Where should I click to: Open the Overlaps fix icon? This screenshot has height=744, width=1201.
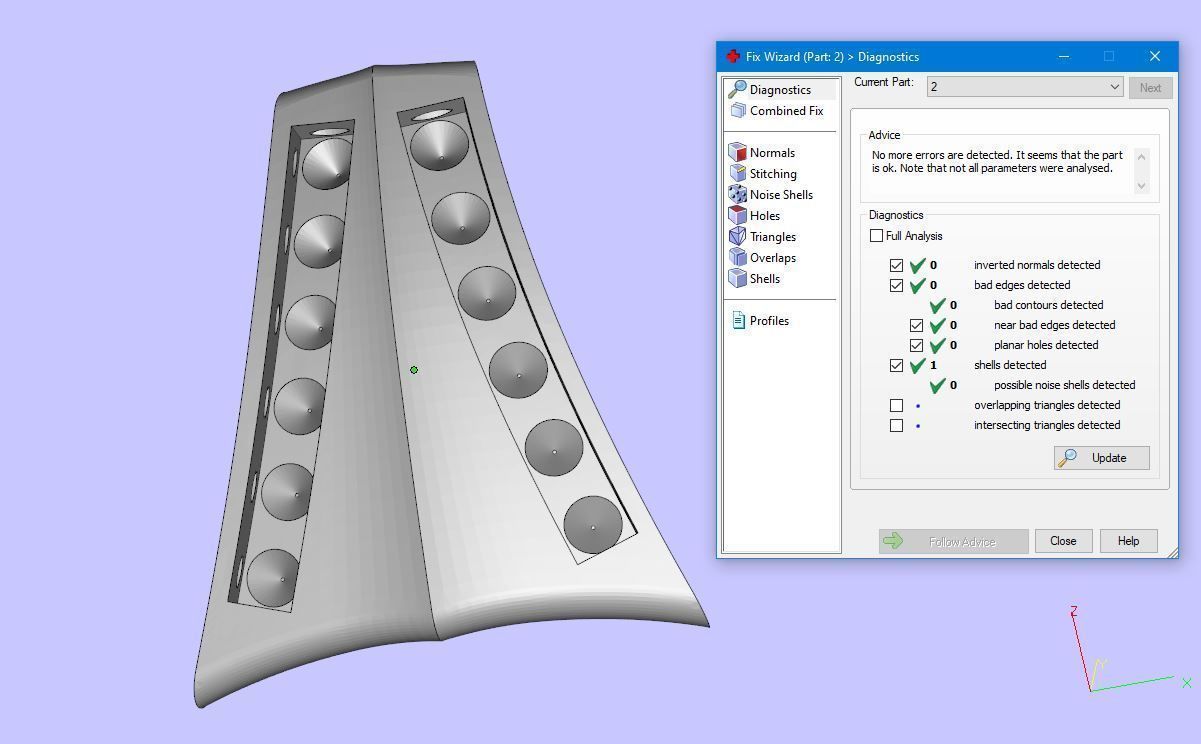tap(738, 257)
